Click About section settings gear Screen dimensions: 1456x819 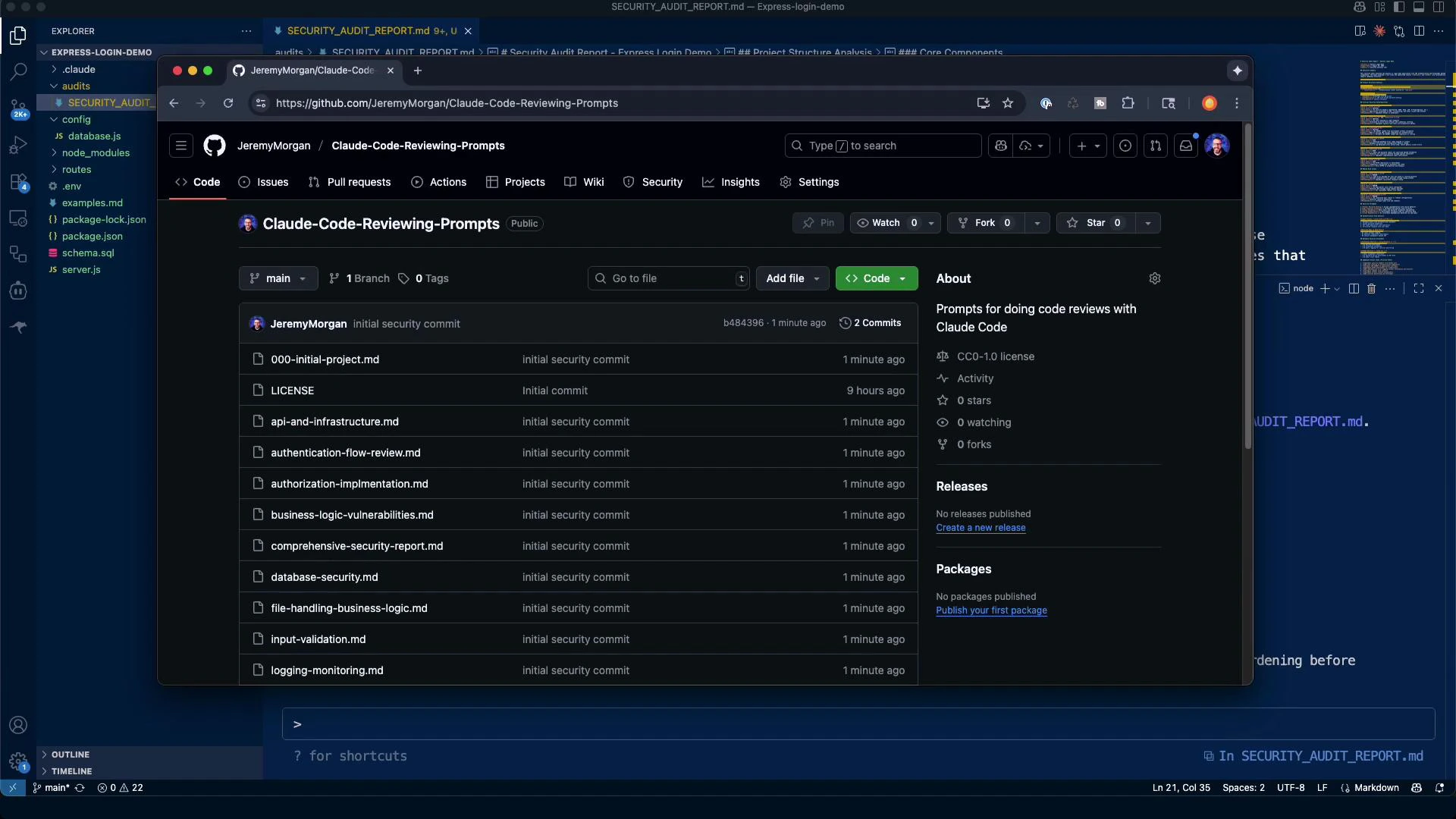pos(1155,278)
